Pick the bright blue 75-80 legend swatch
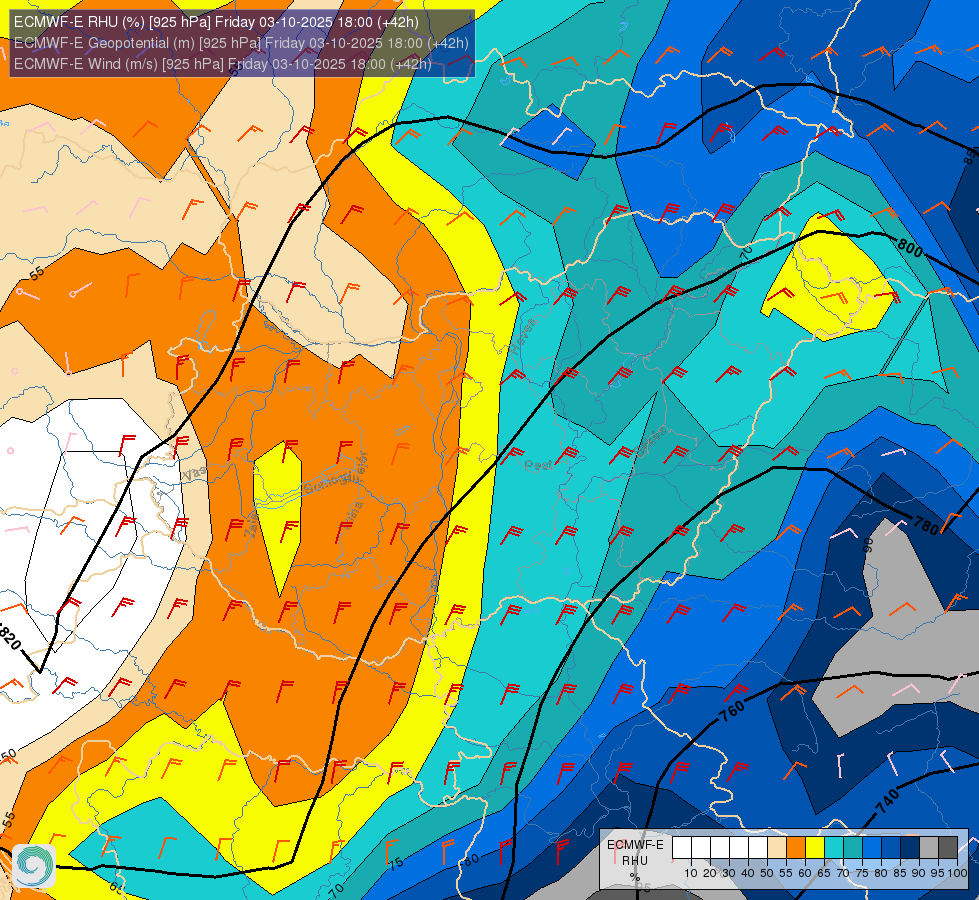 point(872,848)
